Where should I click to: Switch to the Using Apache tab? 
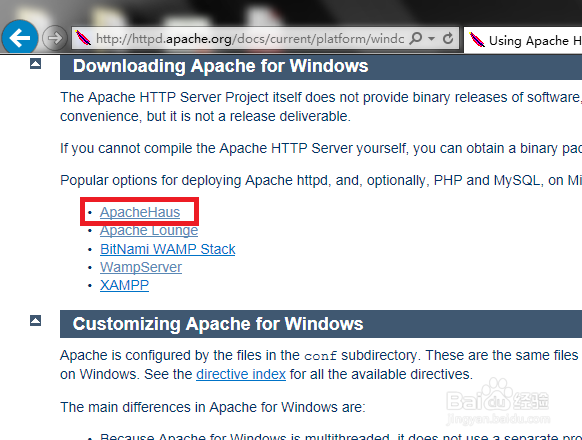tap(523, 40)
